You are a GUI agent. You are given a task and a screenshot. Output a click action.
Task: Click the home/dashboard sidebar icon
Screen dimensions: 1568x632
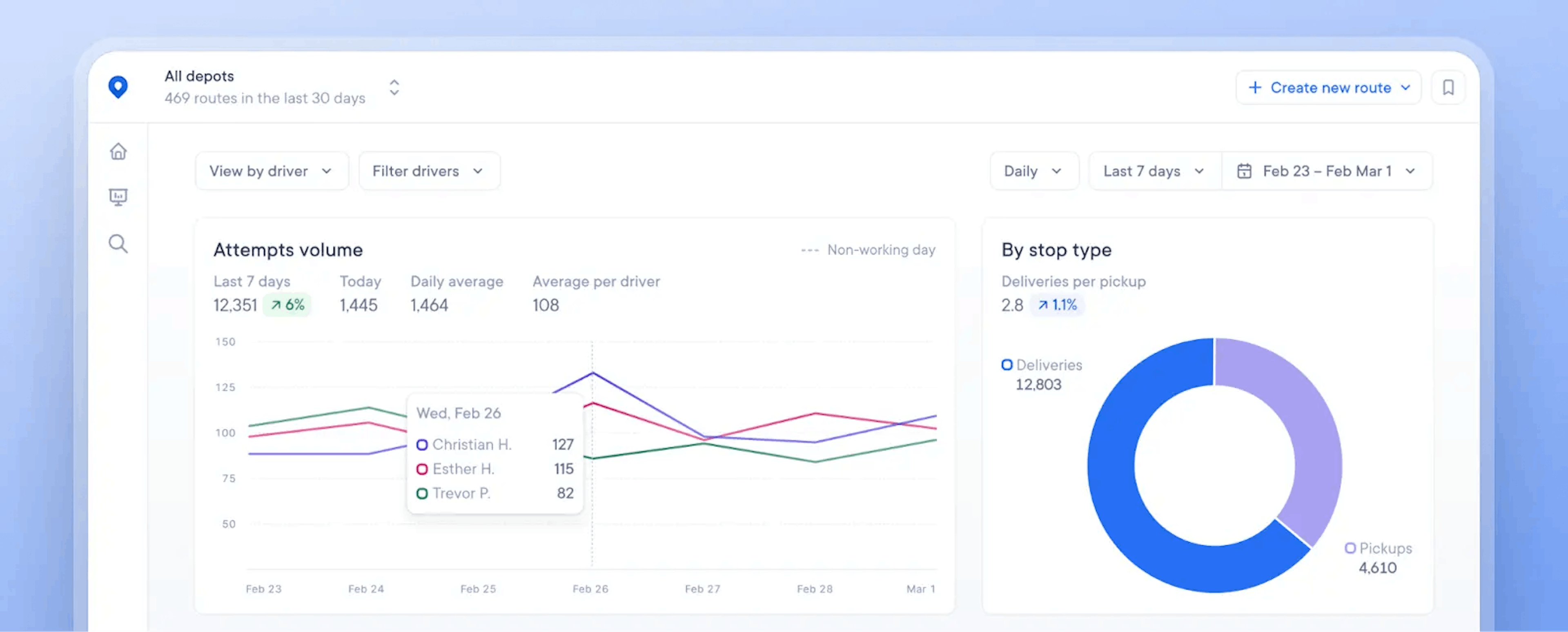[x=121, y=151]
